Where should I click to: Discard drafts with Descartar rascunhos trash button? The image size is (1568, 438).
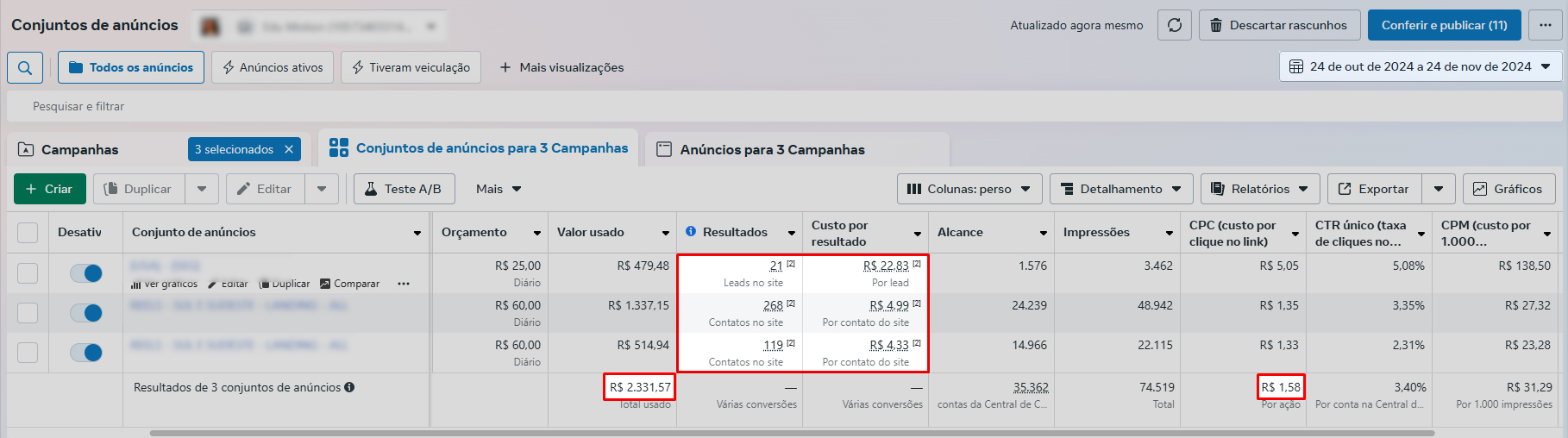(1279, 25)
